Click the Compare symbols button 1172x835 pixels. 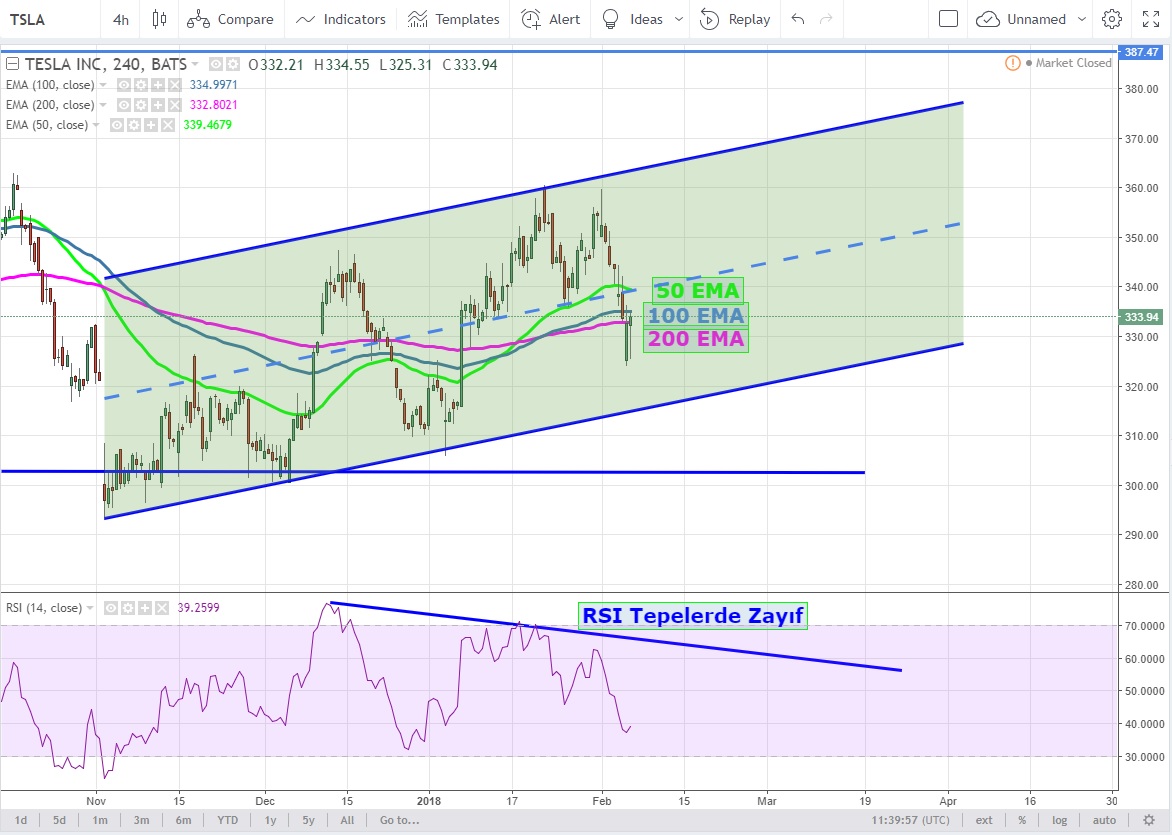click(x=230, y=19)
